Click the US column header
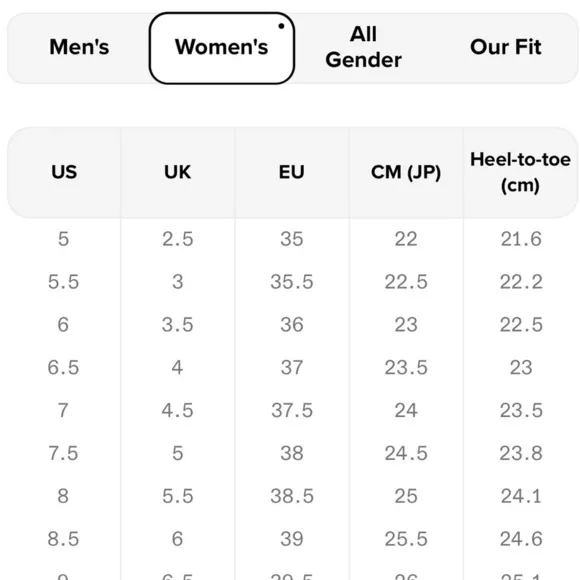Screen dimensions: 580x580 click(64, 172)
